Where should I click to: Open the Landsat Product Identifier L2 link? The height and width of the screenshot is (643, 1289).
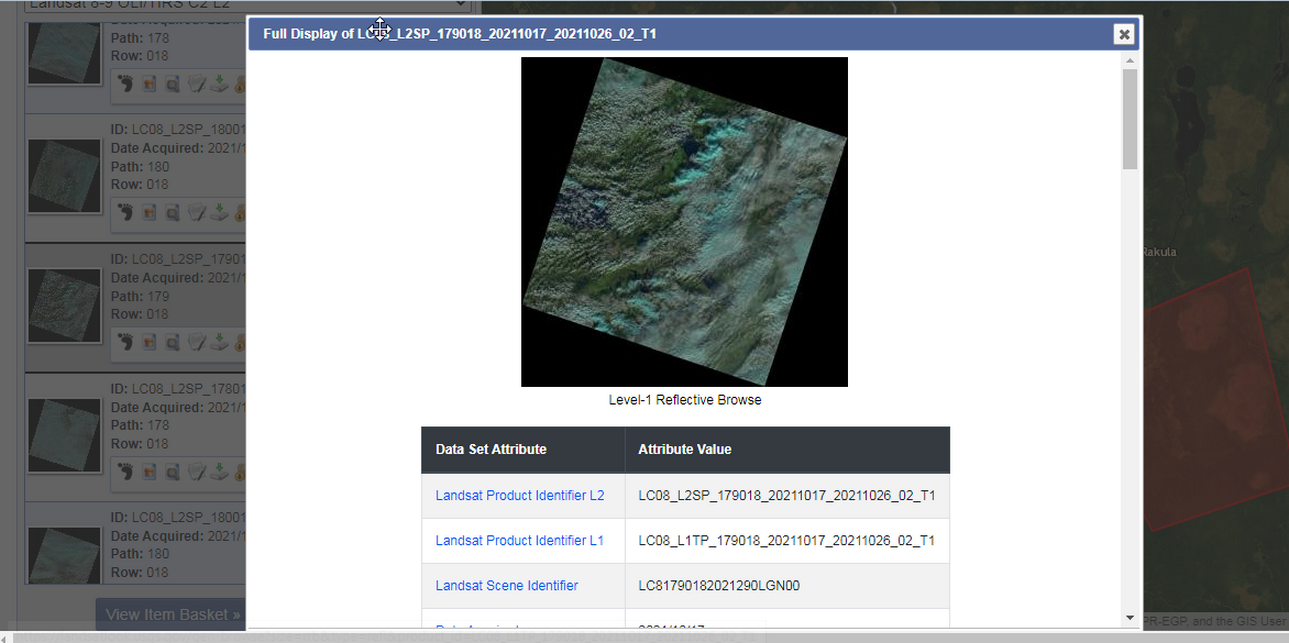519,495
